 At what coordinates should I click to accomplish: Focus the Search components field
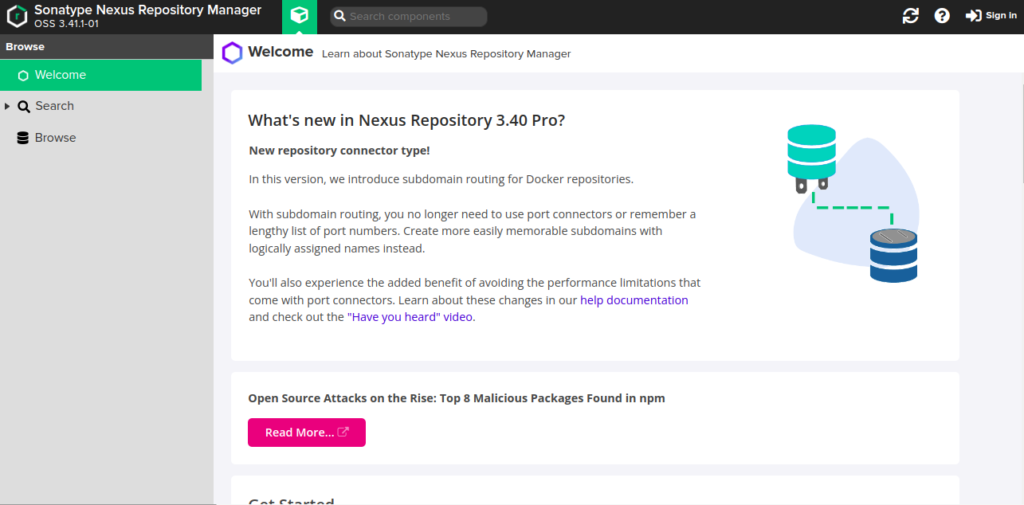409,16
